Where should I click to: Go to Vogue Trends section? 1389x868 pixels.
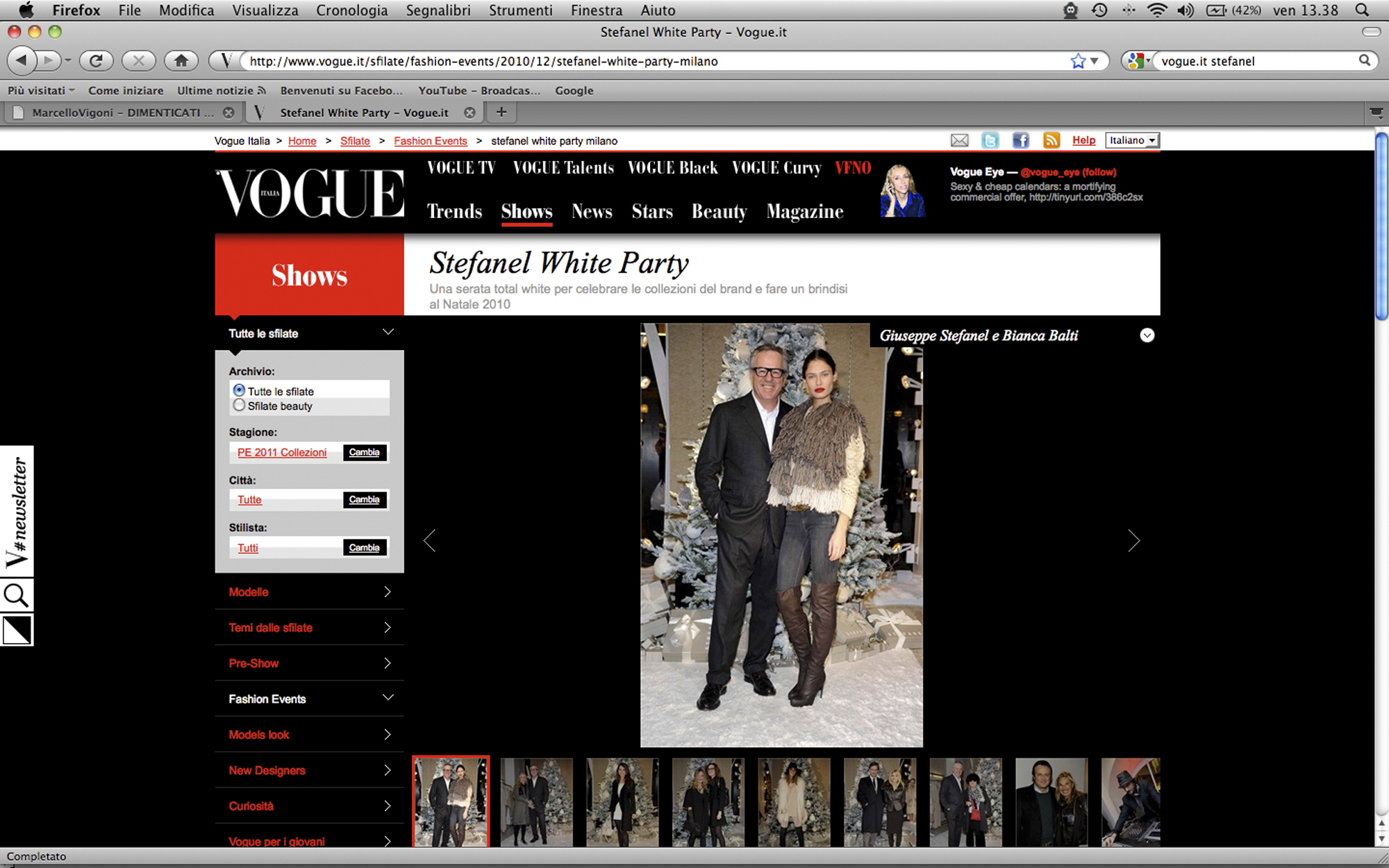coord(454,211)
